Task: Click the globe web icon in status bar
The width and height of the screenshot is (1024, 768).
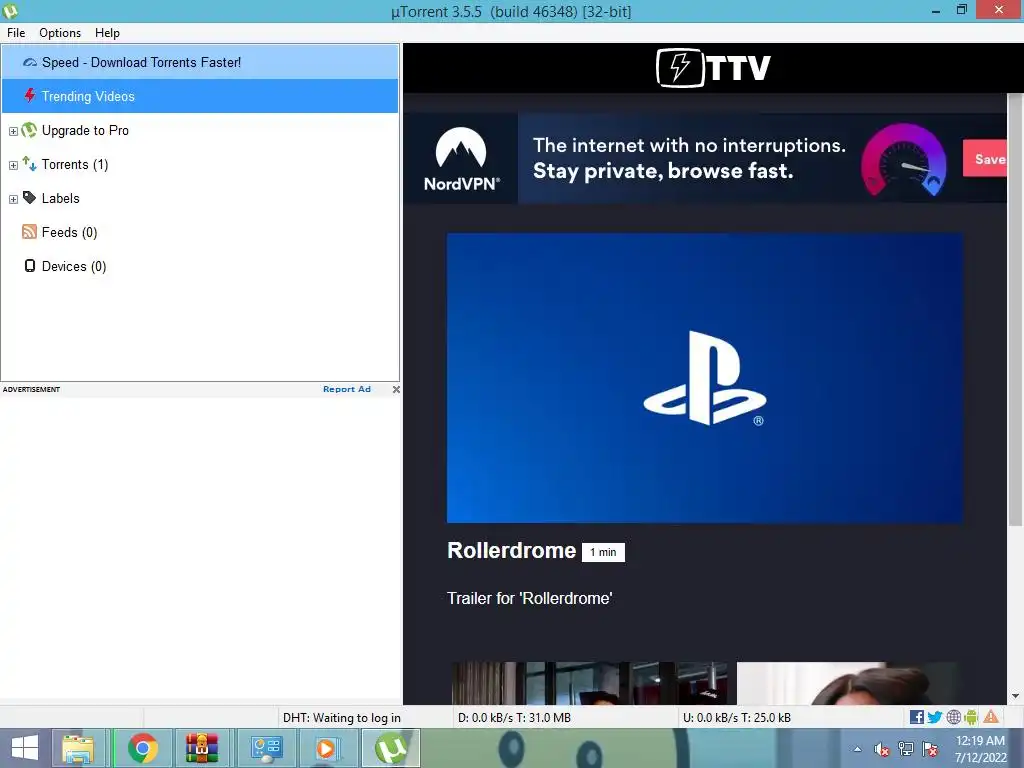Action: tap(953, 717)
